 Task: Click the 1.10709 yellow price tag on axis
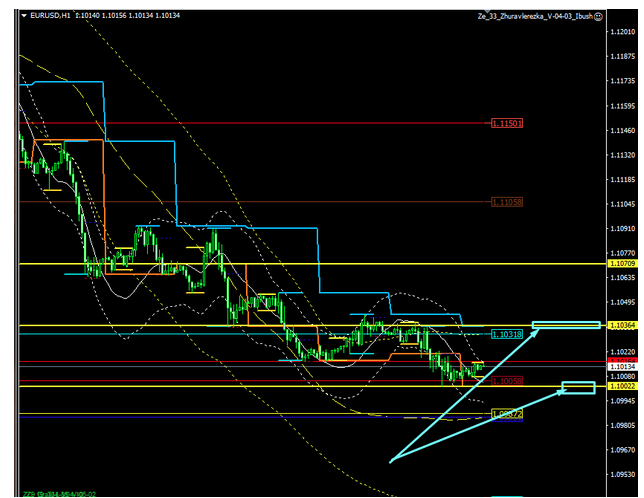point(622,264)
